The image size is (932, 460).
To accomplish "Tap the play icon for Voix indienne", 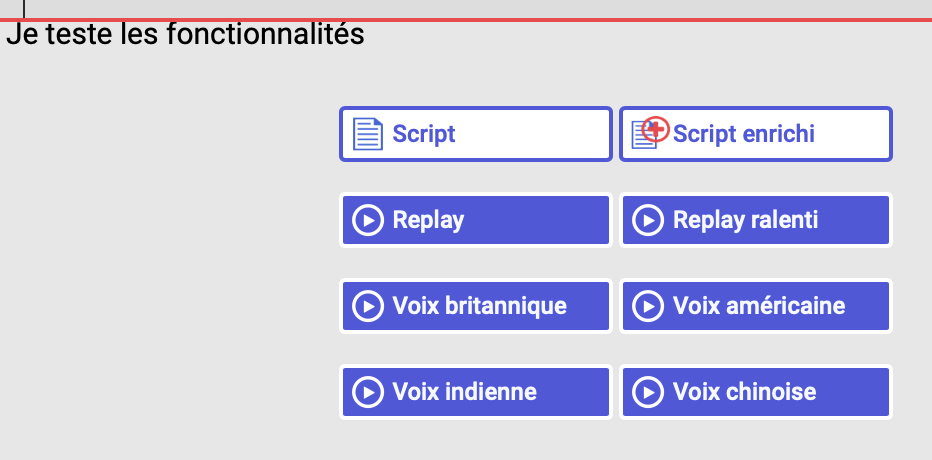I will [368, 392].
